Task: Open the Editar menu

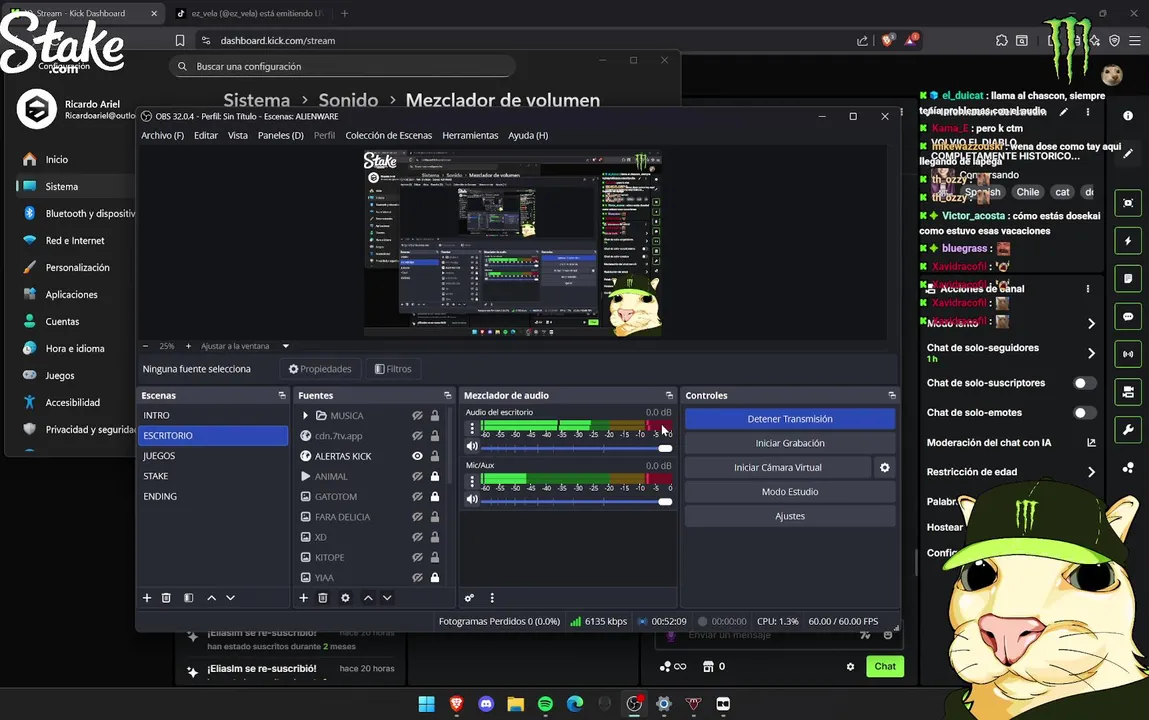Action: (206, 136)
